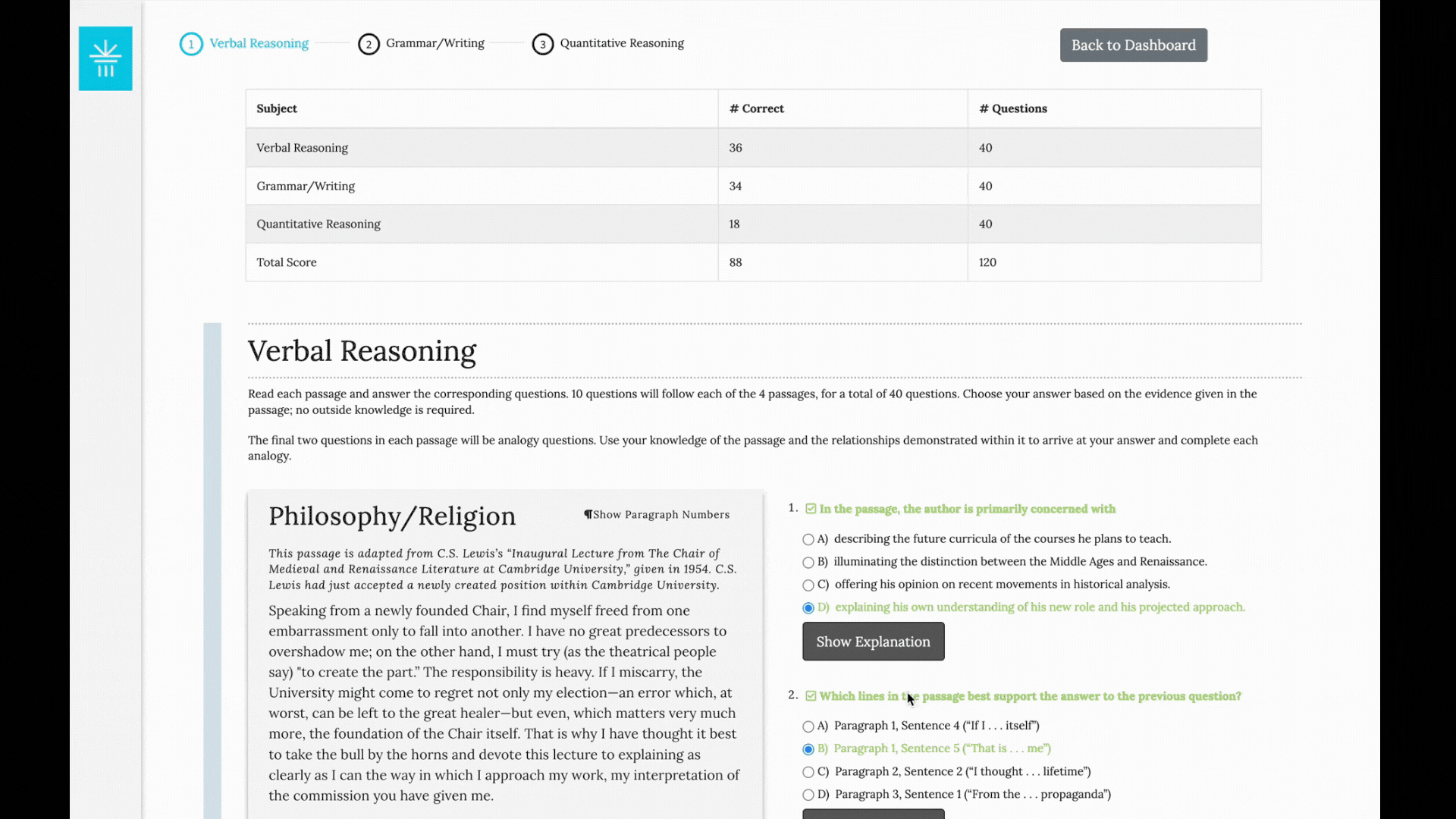Expand Show Paragraph Numbers toggle
The image size is (1456, 819).
click(656, 514)
